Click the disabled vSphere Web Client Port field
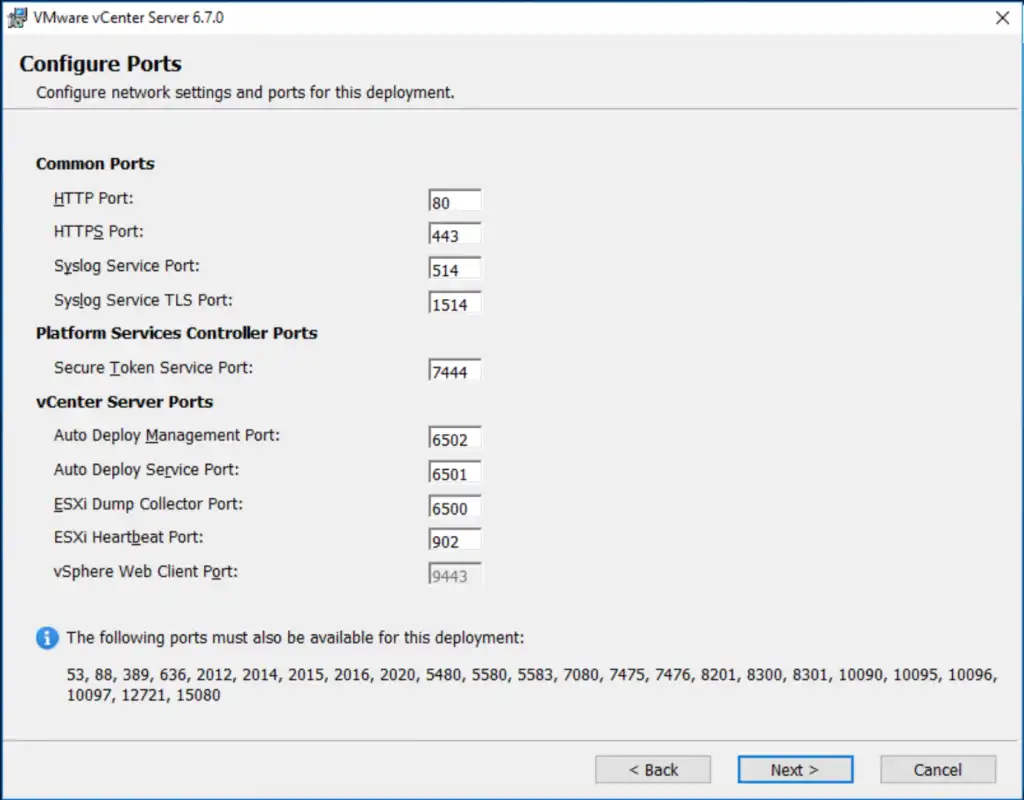Screen dimensions: 1024x800 coord(455,575)
